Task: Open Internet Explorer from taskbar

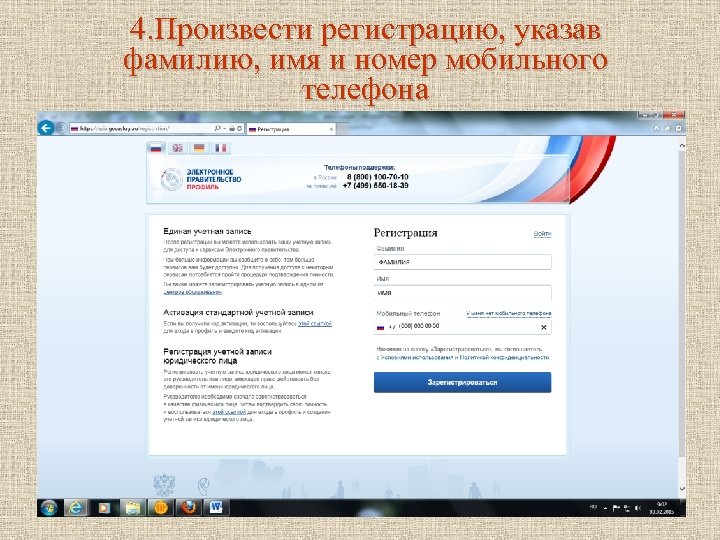Action: (76, 508)
